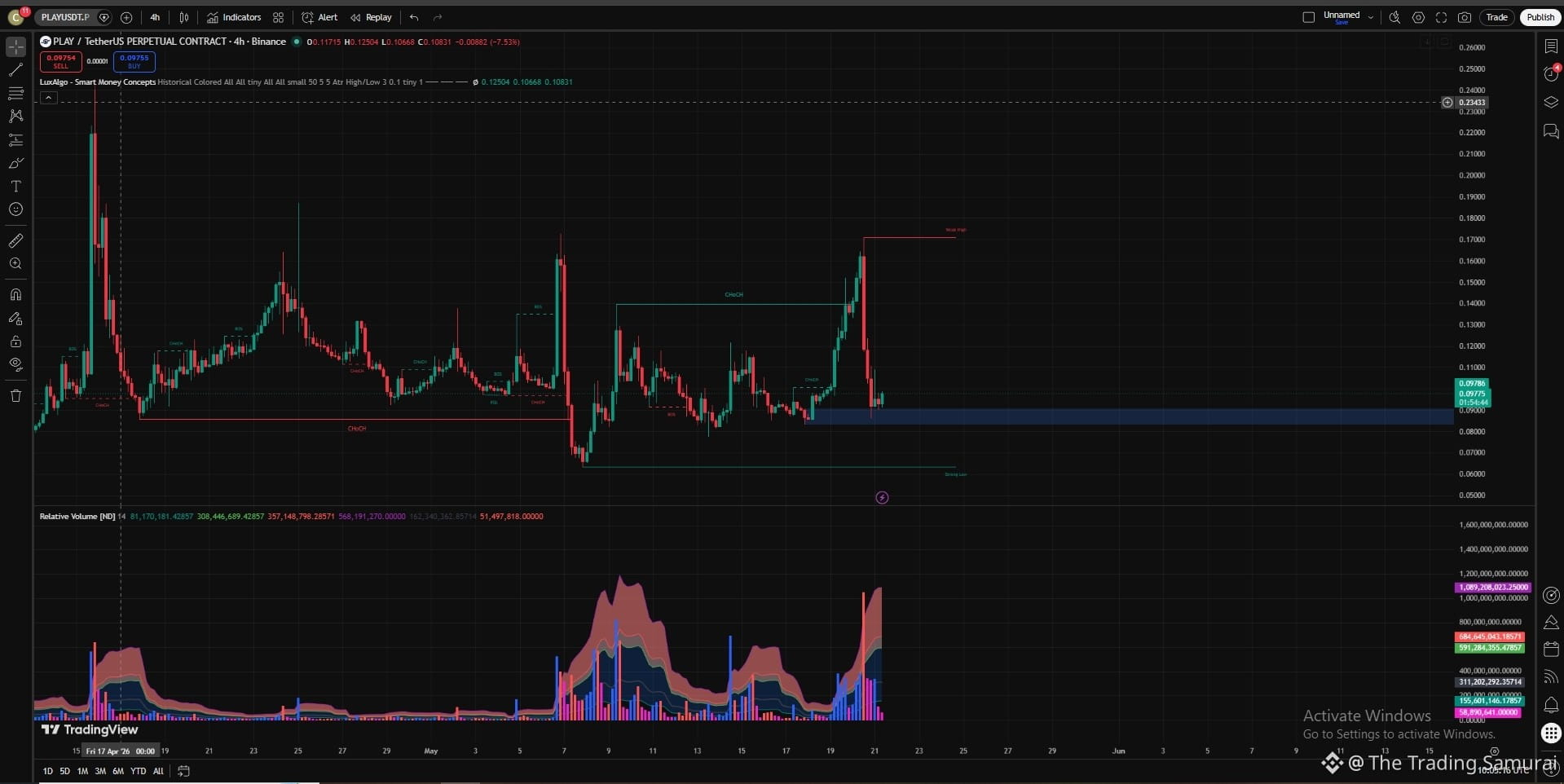The image size is (1564, 784).
Task: Open the PLAYUSDT.P symbol search
Action: [65, 17]
